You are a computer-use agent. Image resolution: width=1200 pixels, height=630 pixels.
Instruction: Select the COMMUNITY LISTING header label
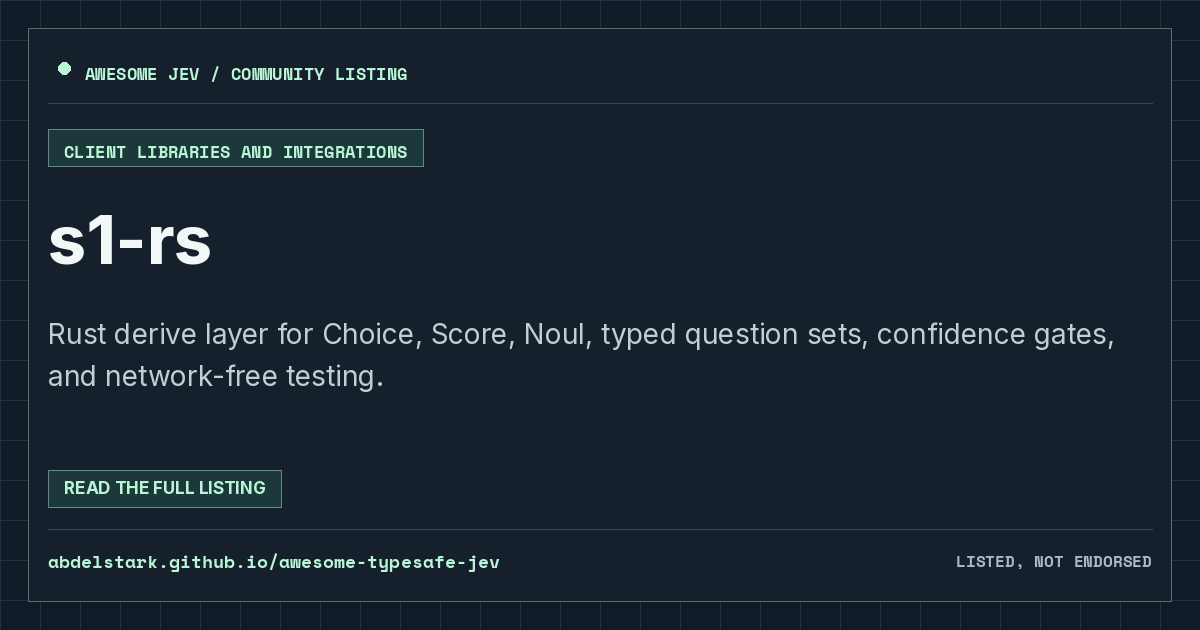click(x=319, y=74)
